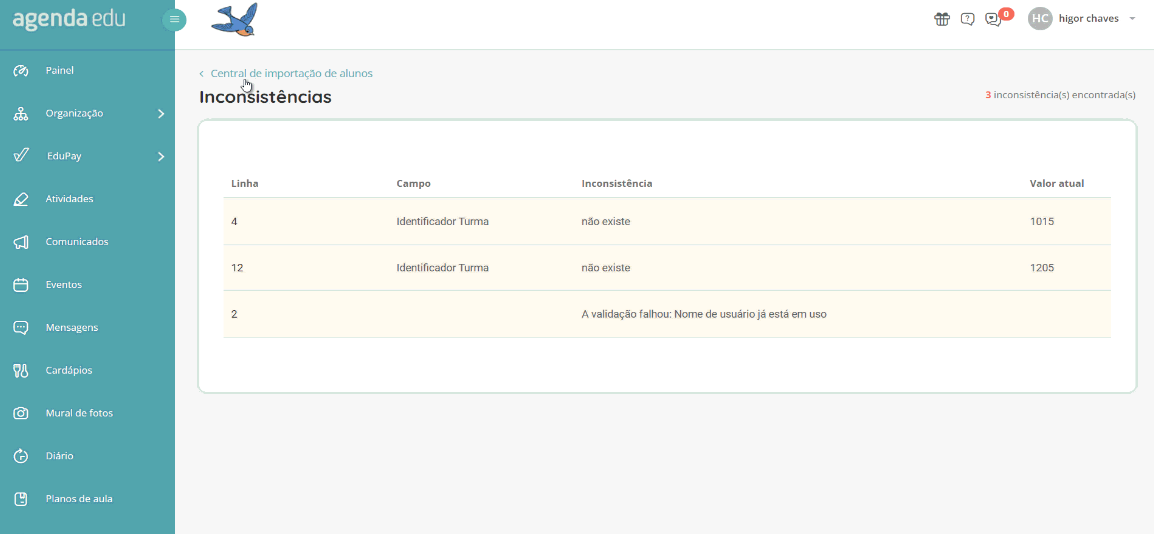Open Planos de aula menu item
Screen dimensions: 1154x534
click(x=78, y=499)
